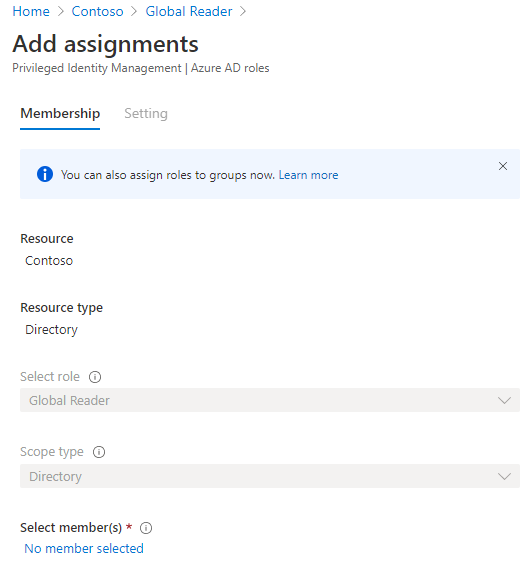Open the Directory scope type dropdown
Image resolution: width=529 pixels, height=573 pixels.
click(270, 476)
